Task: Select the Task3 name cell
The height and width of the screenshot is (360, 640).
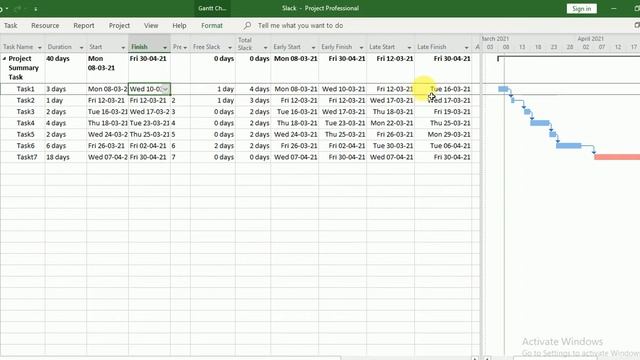Action: click(x=23, y=111)
